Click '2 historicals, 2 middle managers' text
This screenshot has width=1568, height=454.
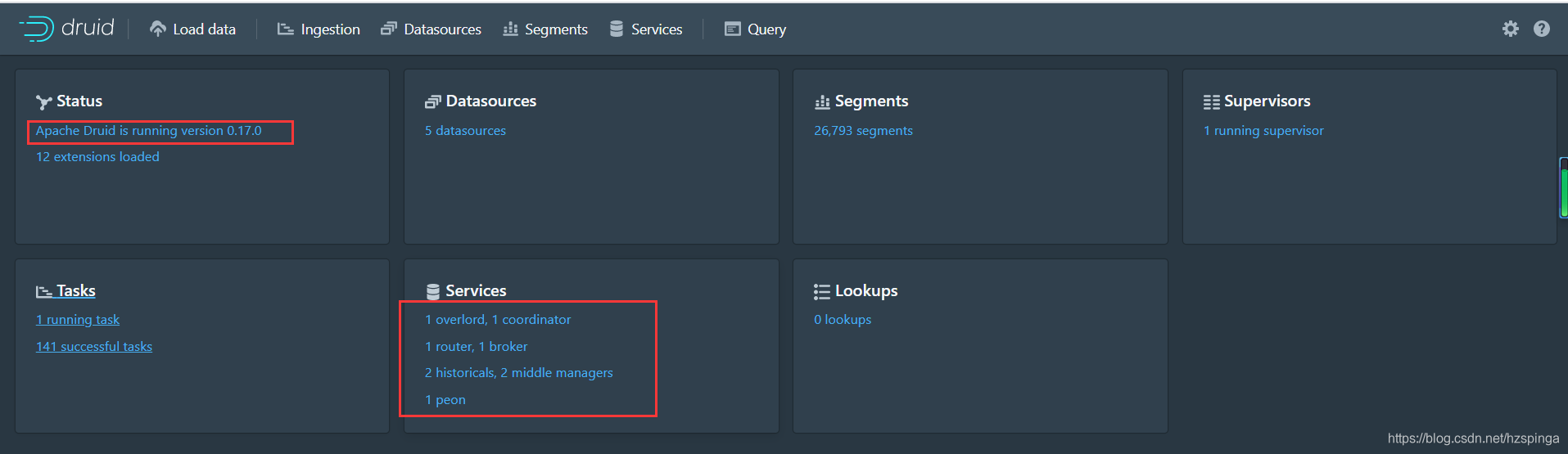pyautogui.click(x=519, y=373)
